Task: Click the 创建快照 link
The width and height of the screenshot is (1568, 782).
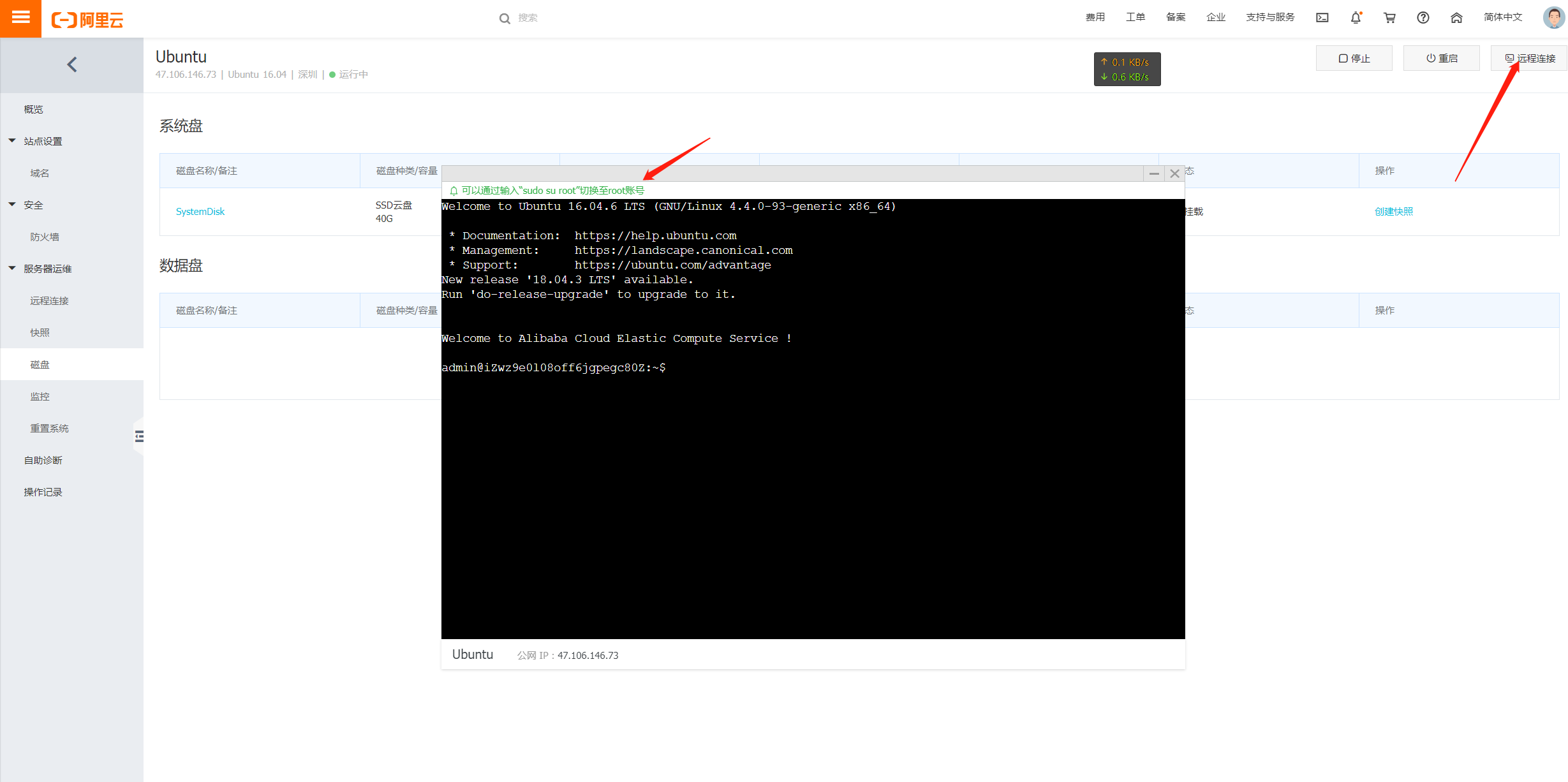Action: [1394, 212]
